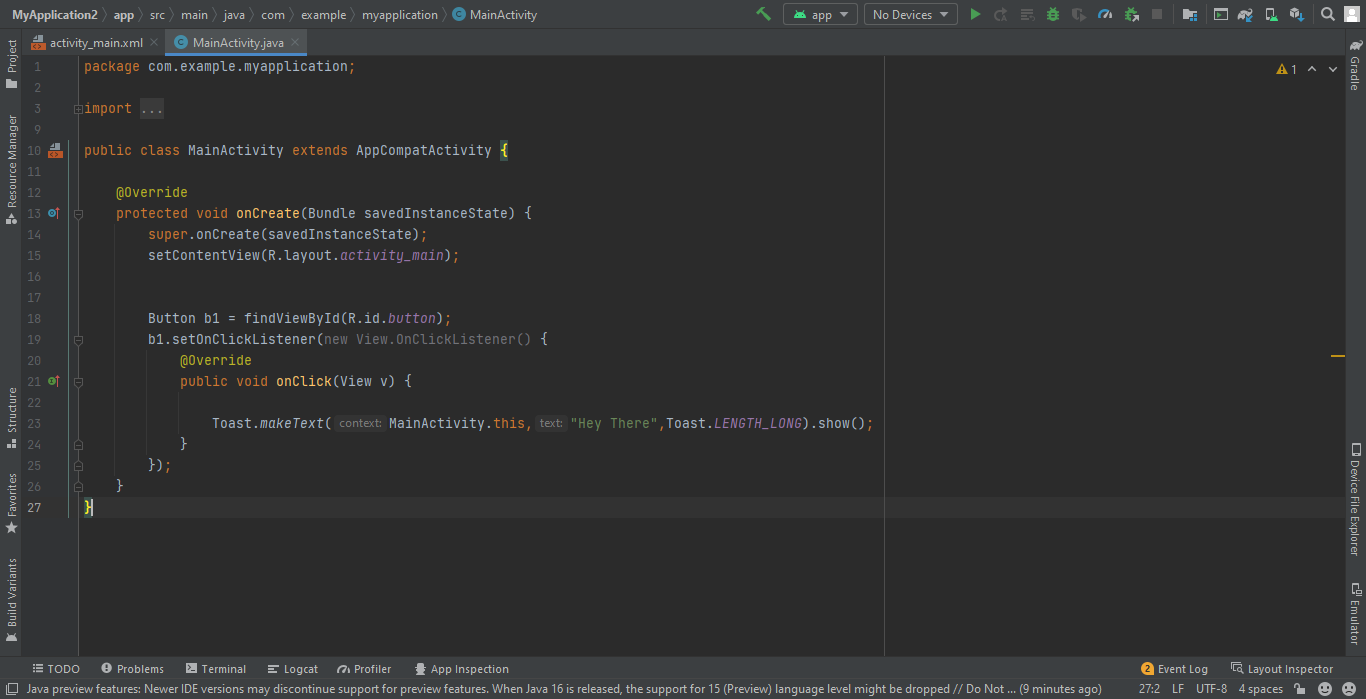Change LF line separator in the status bar

point(1178,689)
